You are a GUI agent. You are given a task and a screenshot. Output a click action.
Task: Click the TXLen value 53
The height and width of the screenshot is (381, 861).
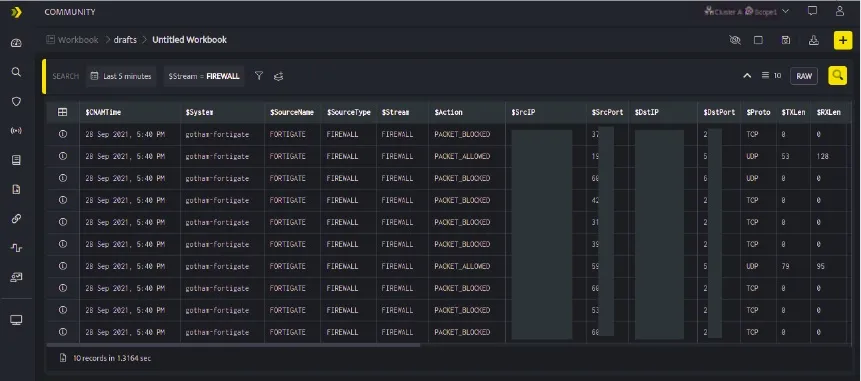click(x=786, y=156)
